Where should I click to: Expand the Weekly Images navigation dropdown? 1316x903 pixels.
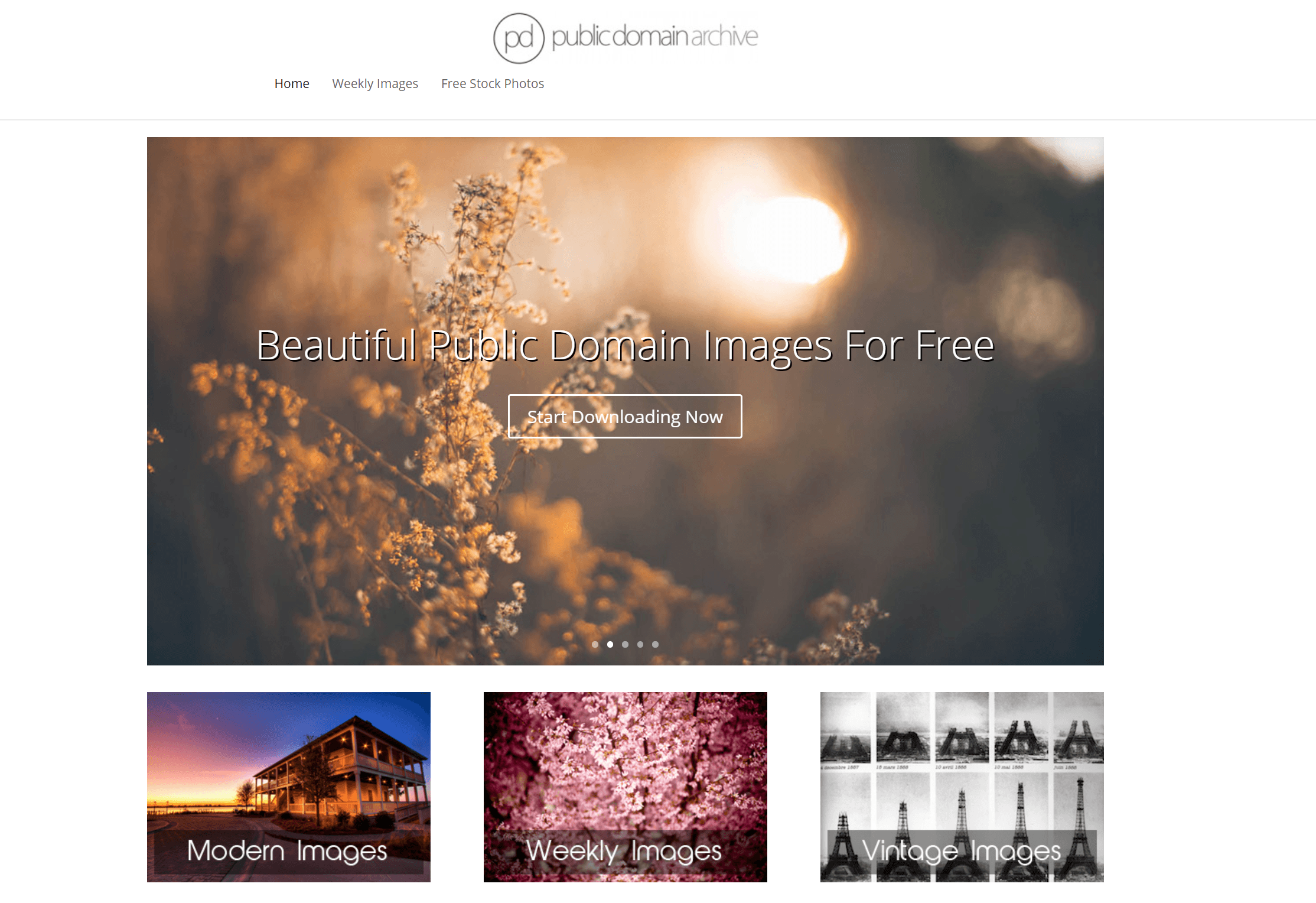tap(375, 83)
